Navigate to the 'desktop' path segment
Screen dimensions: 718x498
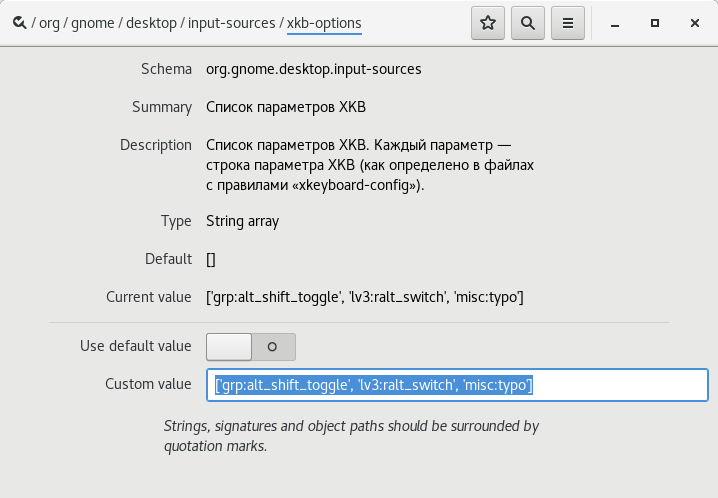[151, 23]
